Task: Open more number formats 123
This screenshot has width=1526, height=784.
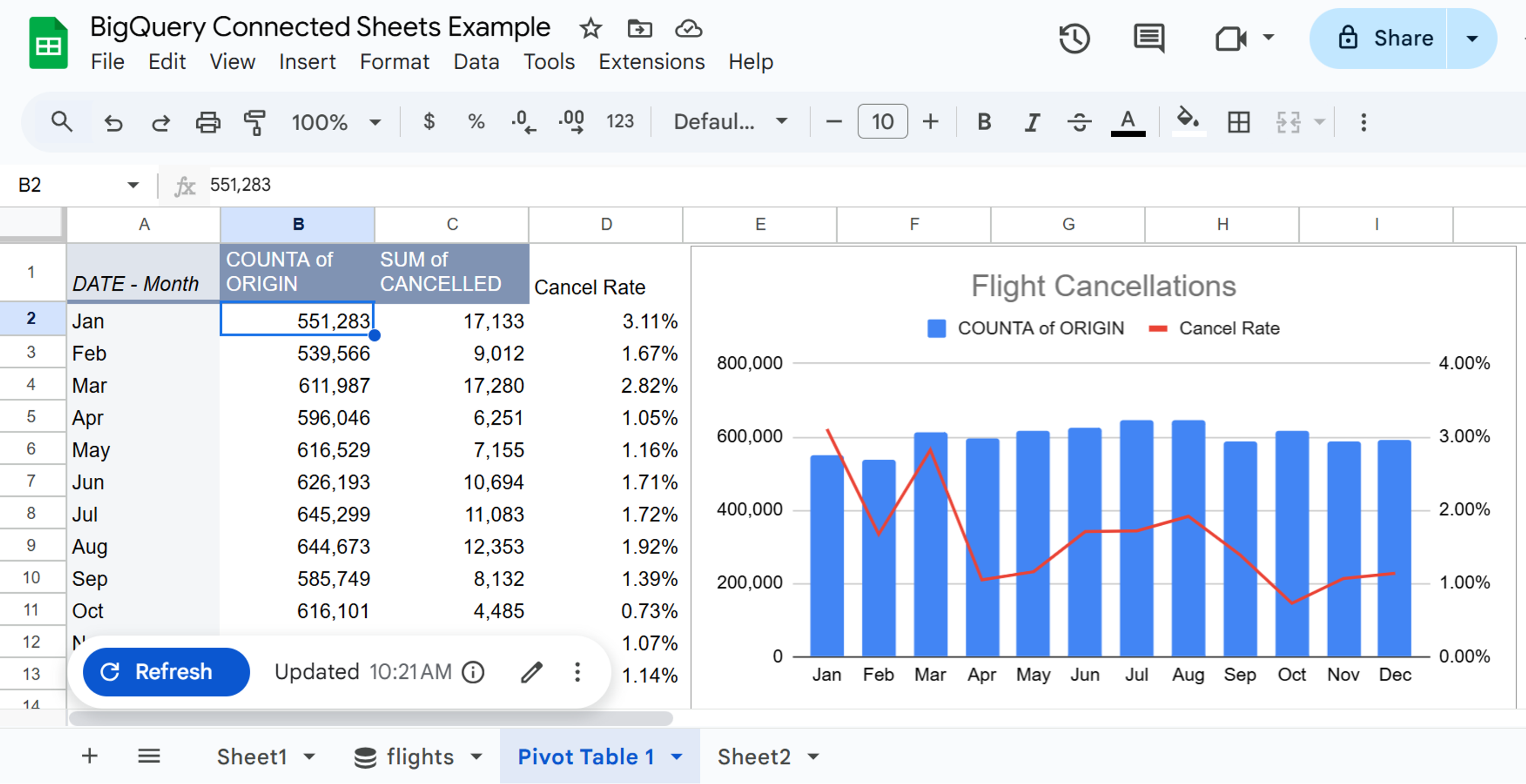Action: pos(620,122)
